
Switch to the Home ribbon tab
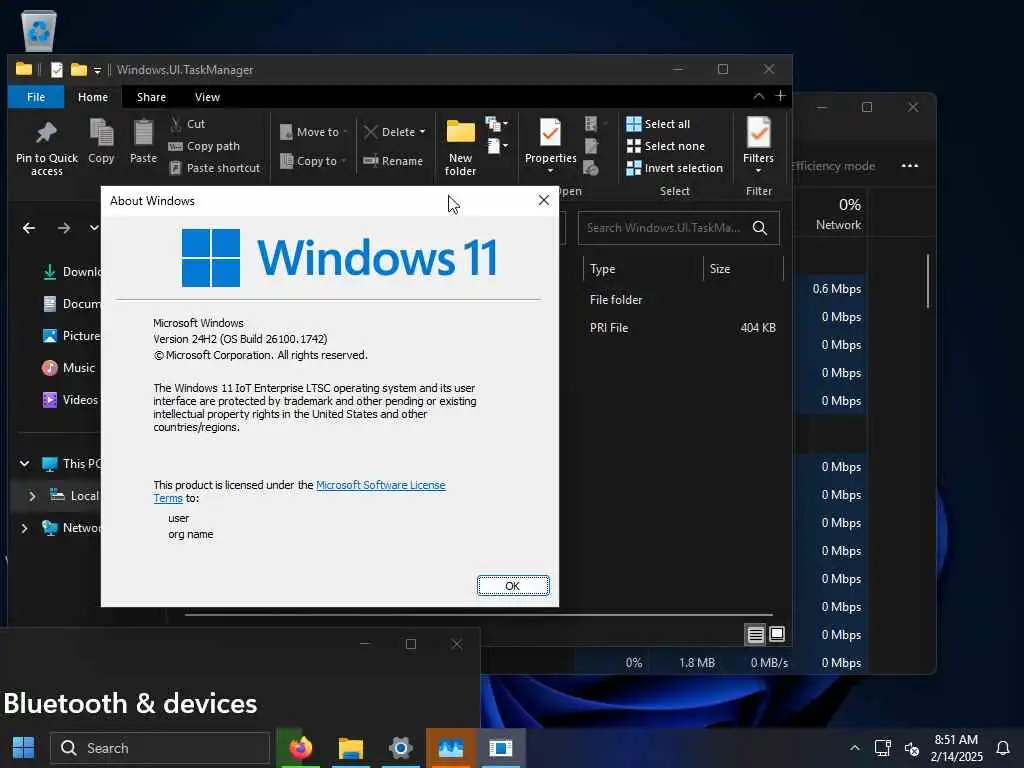pos(93,97)
